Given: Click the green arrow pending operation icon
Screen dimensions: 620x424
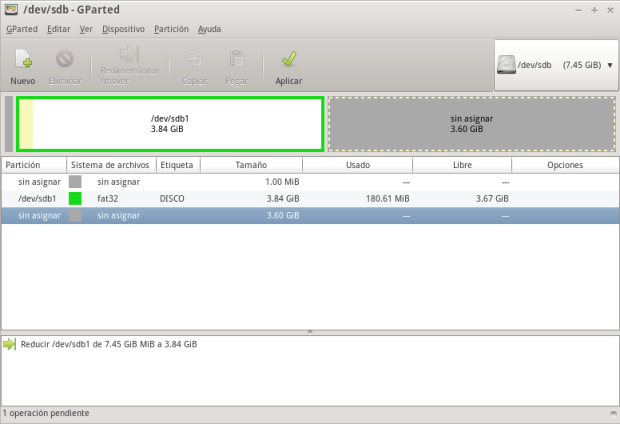Looking at the screenshot, I should [x=10, y=344].
